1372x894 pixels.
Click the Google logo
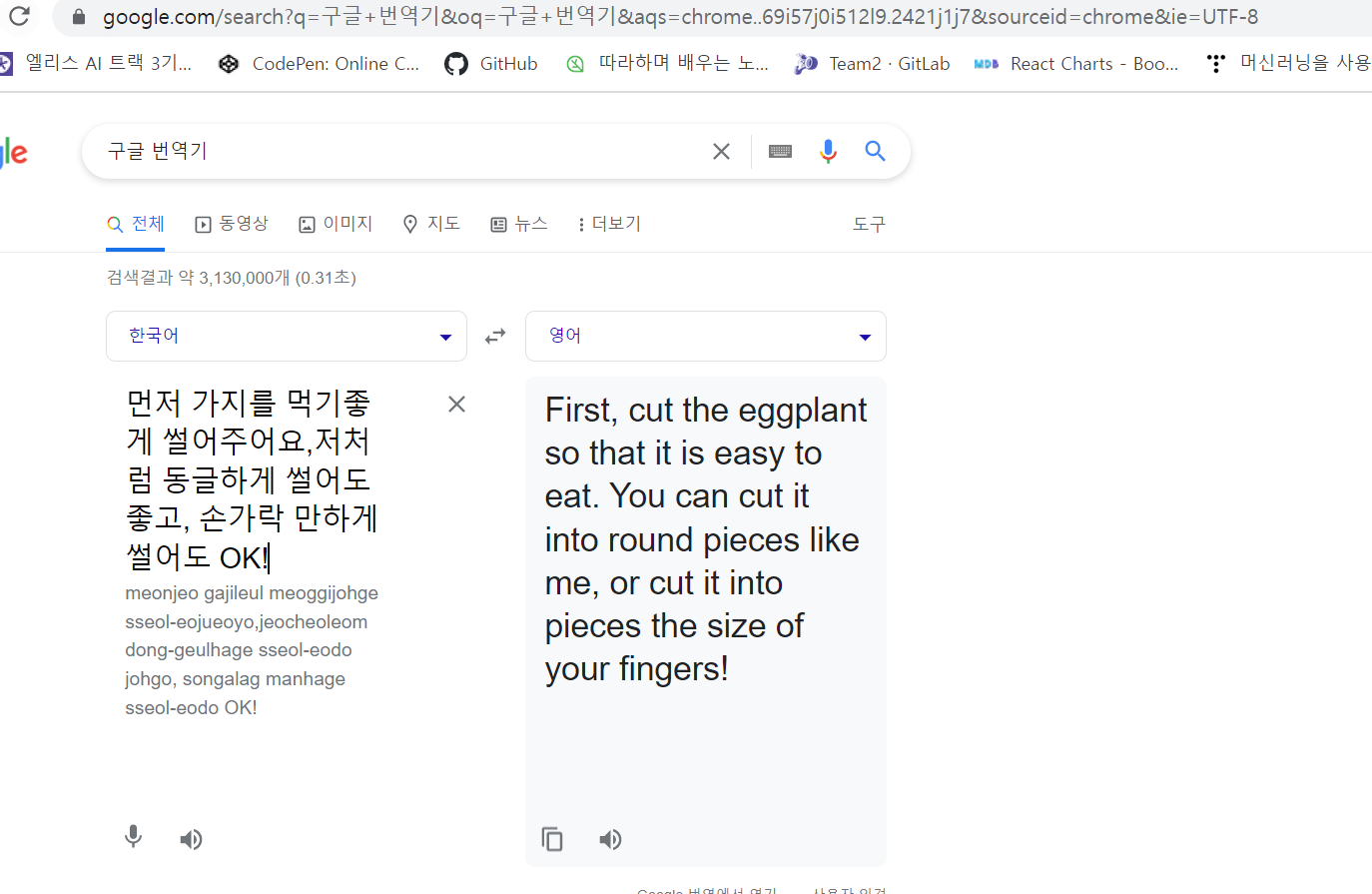pos(14,152)
